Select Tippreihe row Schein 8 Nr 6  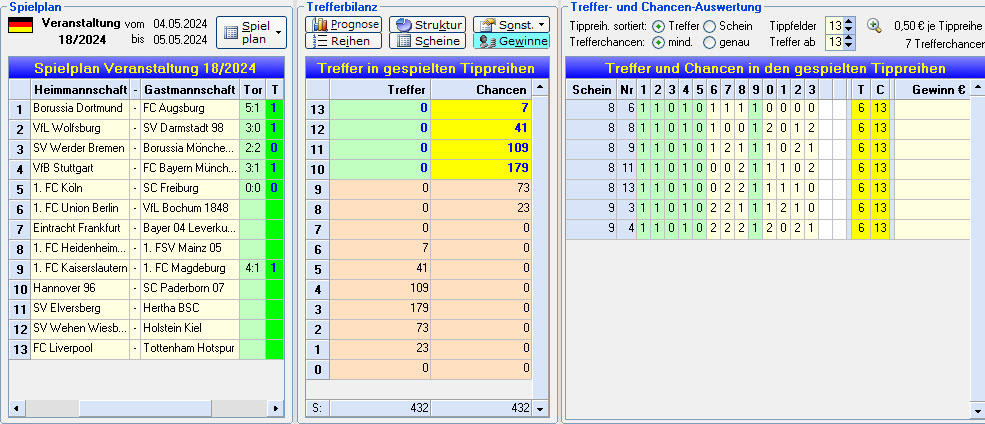click(x=768, y=109)
